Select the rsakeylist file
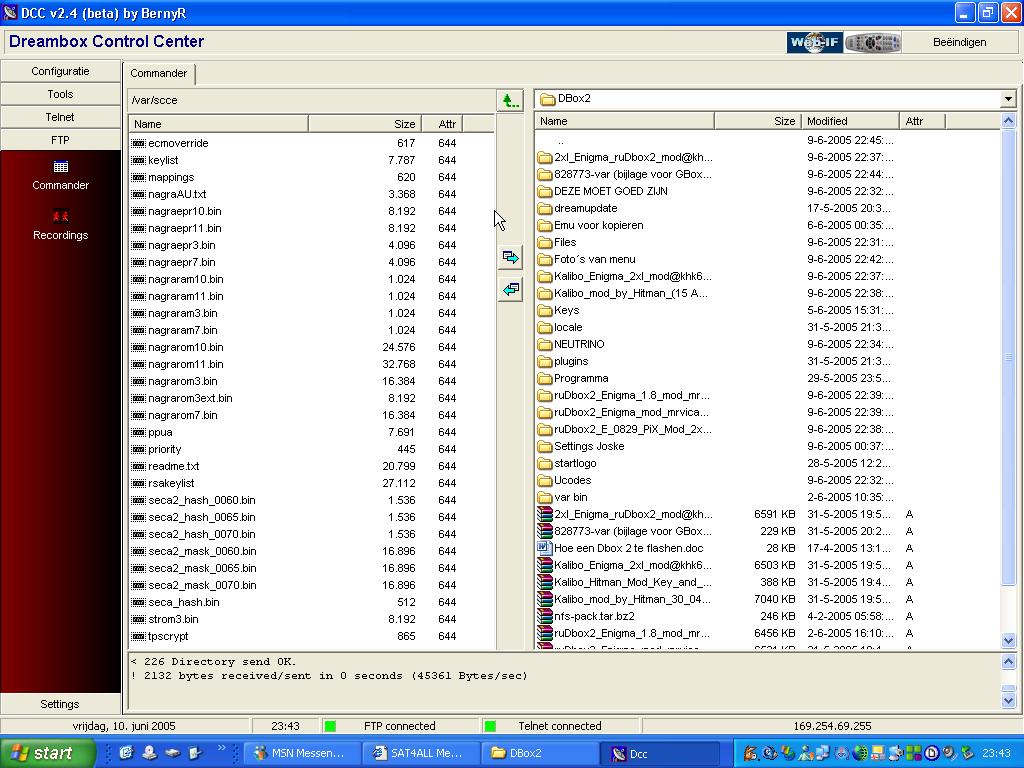Image resolution: width=1024 pixels, height=768 pixels. (312, 483)
